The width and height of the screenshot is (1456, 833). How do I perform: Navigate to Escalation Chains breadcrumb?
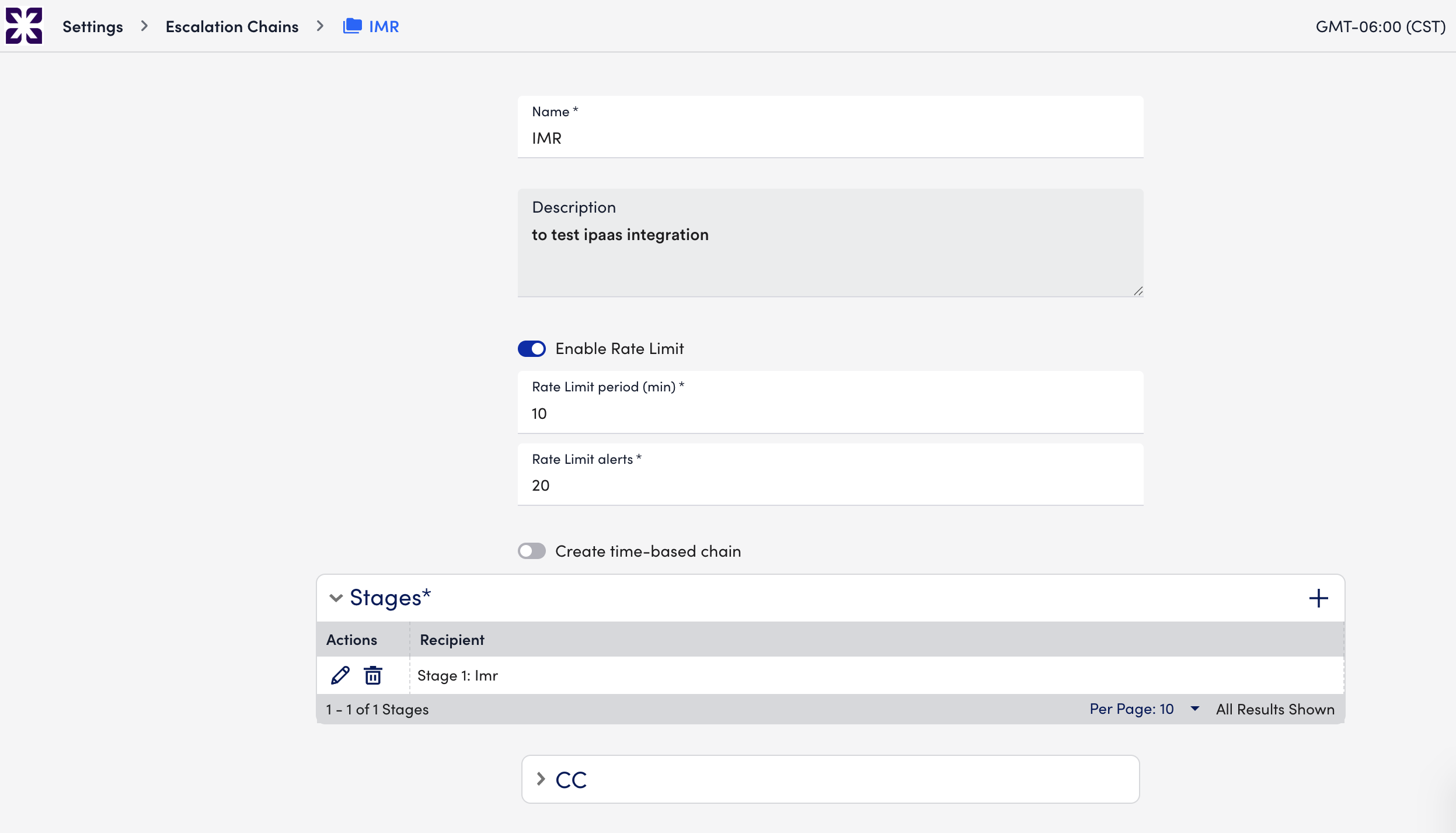(232, 26)
